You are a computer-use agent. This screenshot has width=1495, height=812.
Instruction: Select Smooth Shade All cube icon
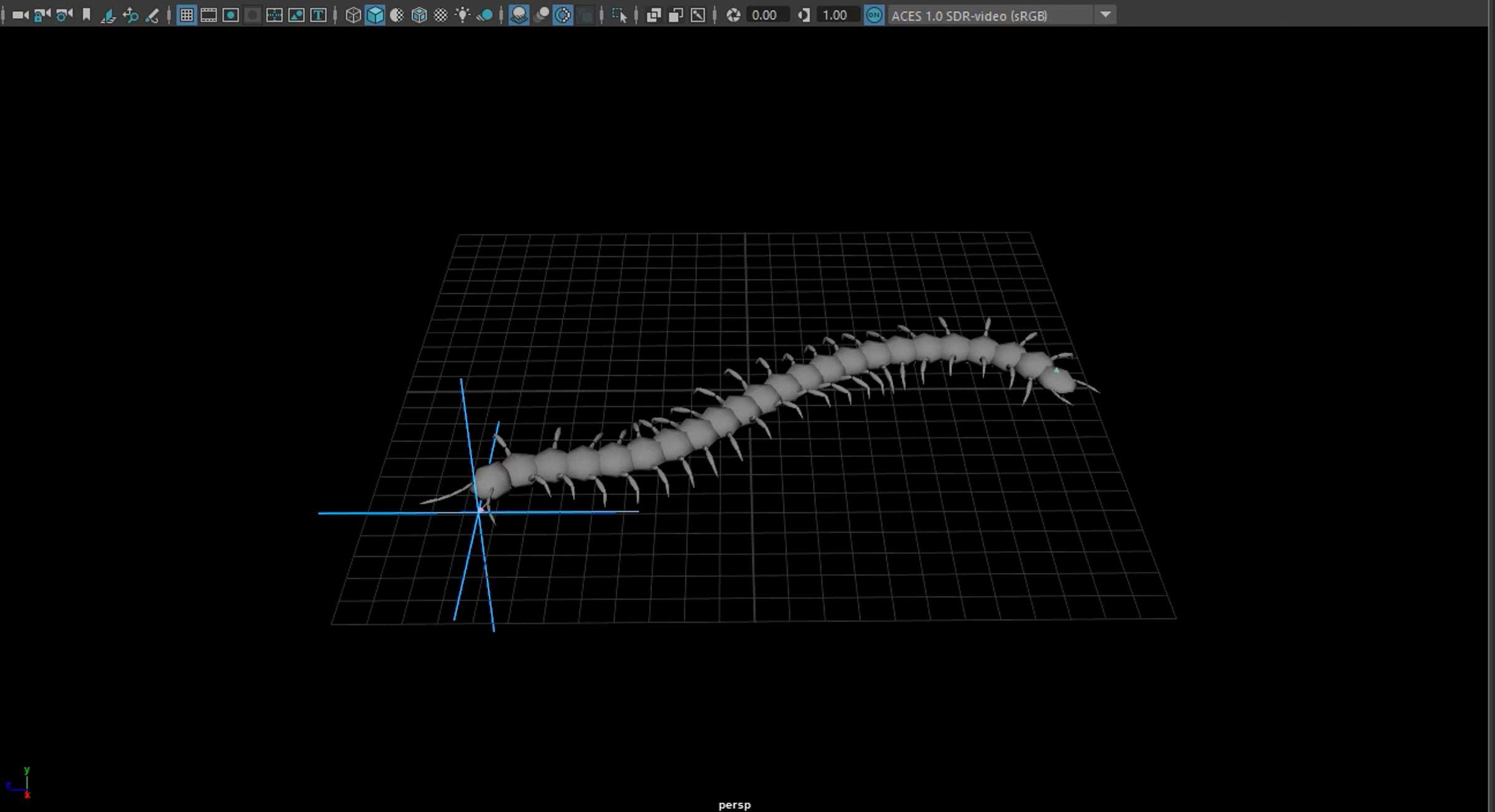pyautogui.click(x=375, y=15)
